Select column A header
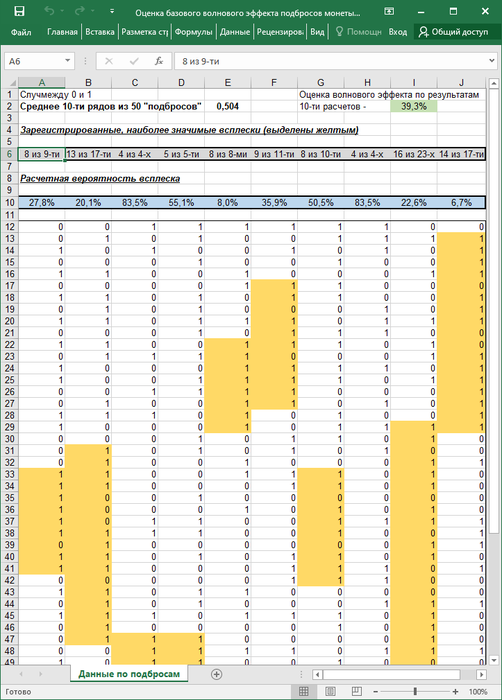The width and height of the screenshot is (502, 700). point(42,83)
